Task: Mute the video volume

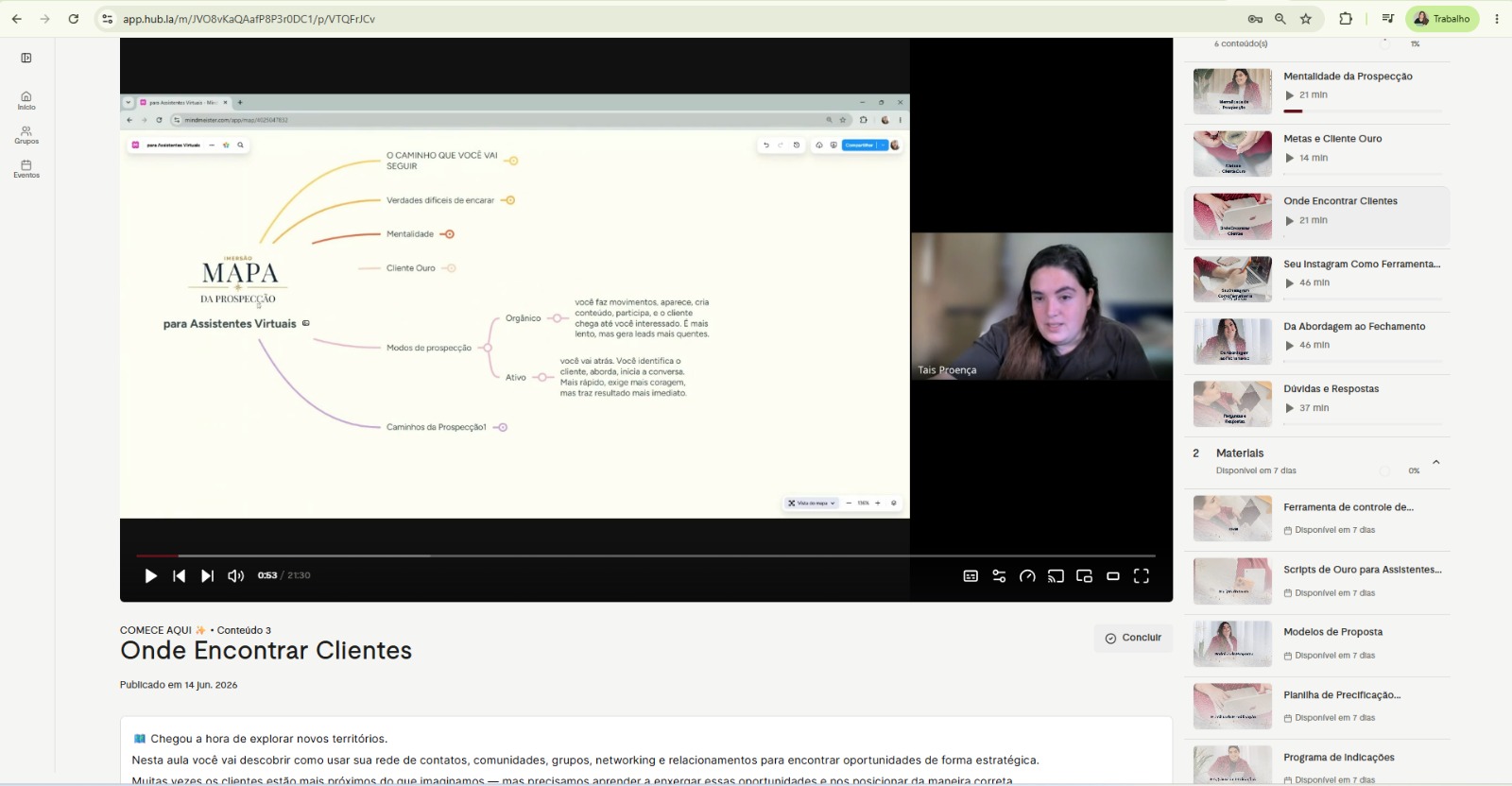Action: [x=236, y=576]
